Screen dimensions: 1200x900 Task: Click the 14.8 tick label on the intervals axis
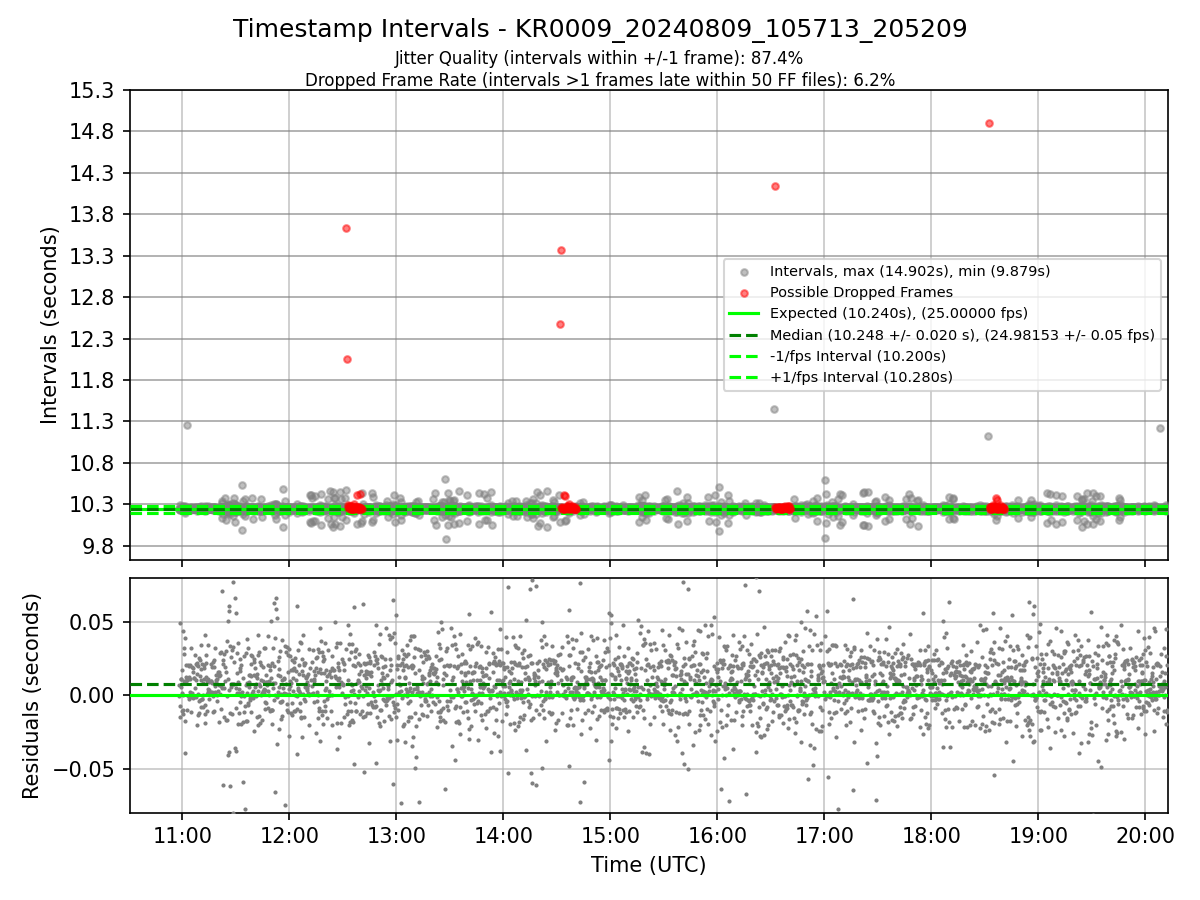coord(94,132)
